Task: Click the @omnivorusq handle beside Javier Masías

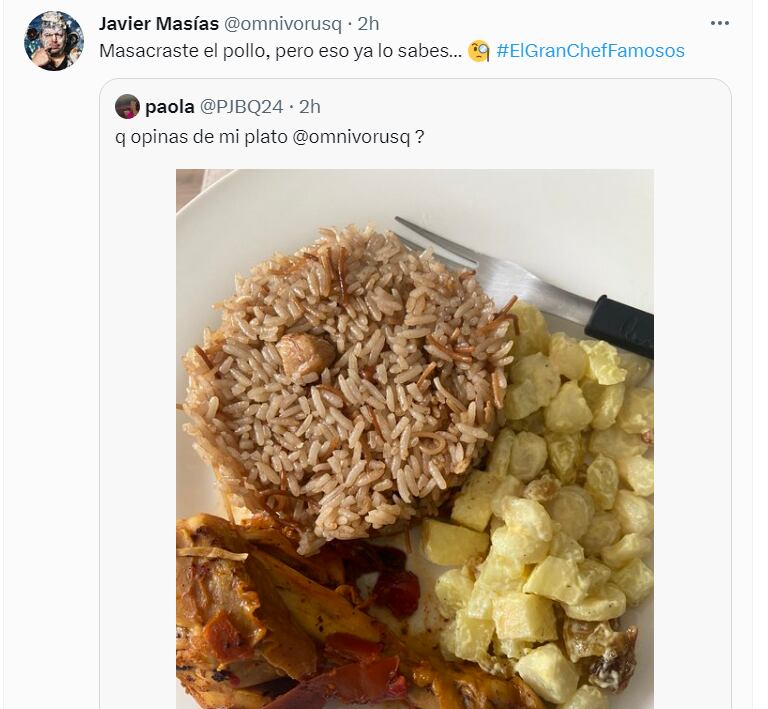Action: pos(288,23)
